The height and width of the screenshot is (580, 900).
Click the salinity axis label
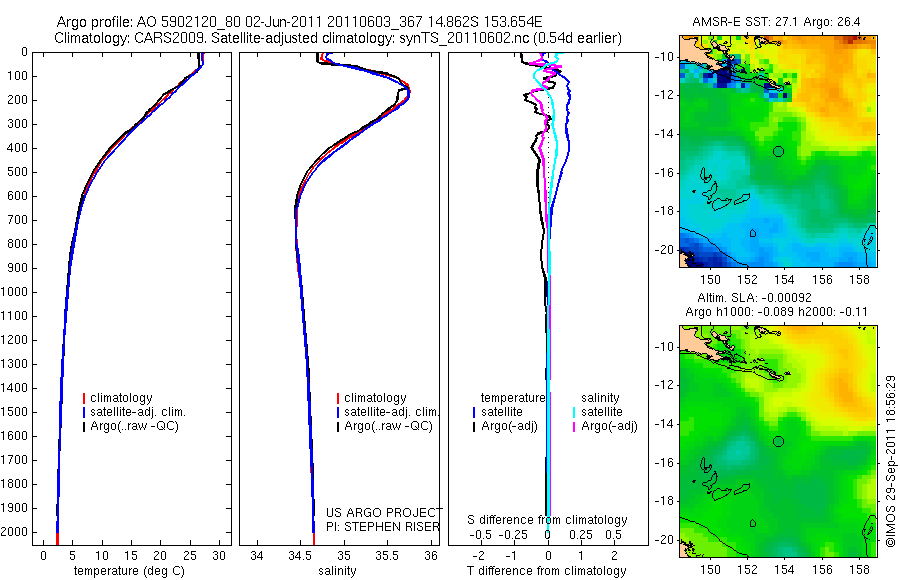pyautogui.click(x=337, y=571)
